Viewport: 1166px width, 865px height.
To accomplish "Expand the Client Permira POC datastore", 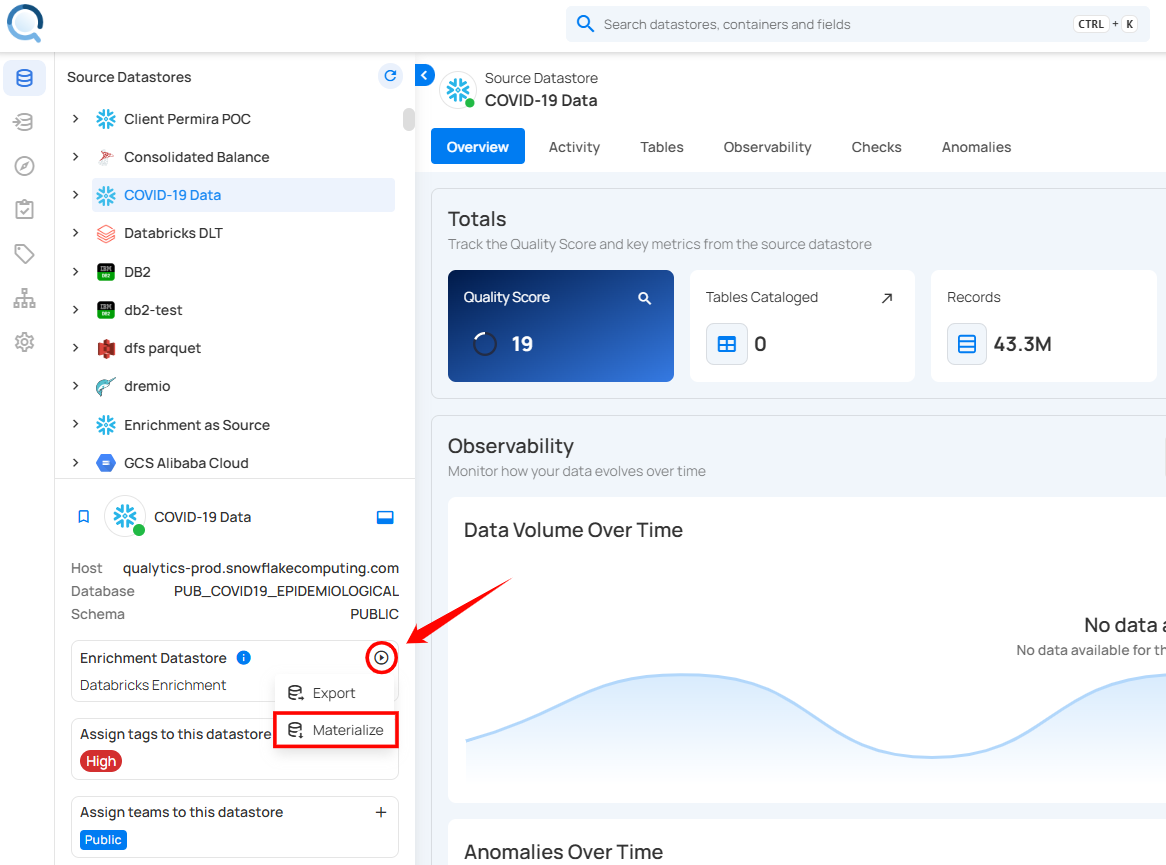I will (x=75, y=119).
